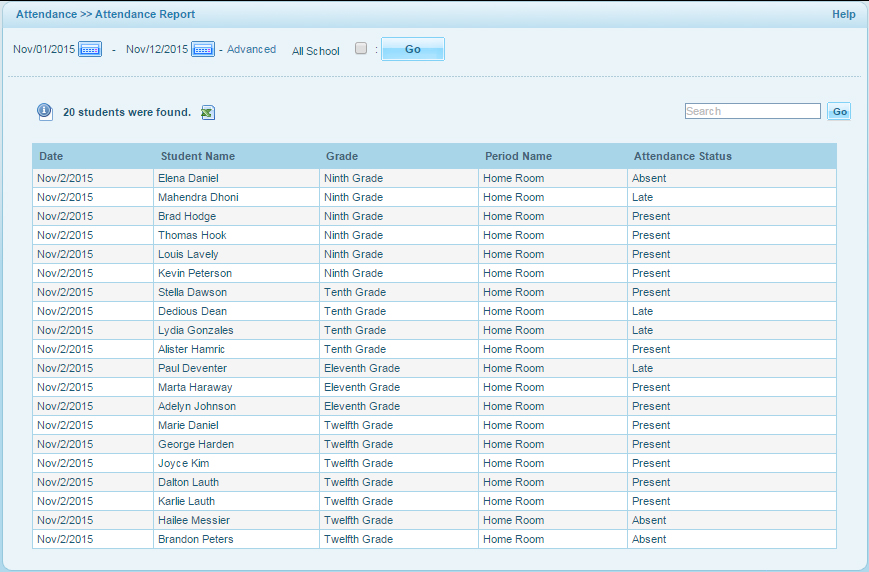869x572 pixels.
Task: Select student Elena Daniel in the table
Action: pyautogui.click(x=187, y=178)
